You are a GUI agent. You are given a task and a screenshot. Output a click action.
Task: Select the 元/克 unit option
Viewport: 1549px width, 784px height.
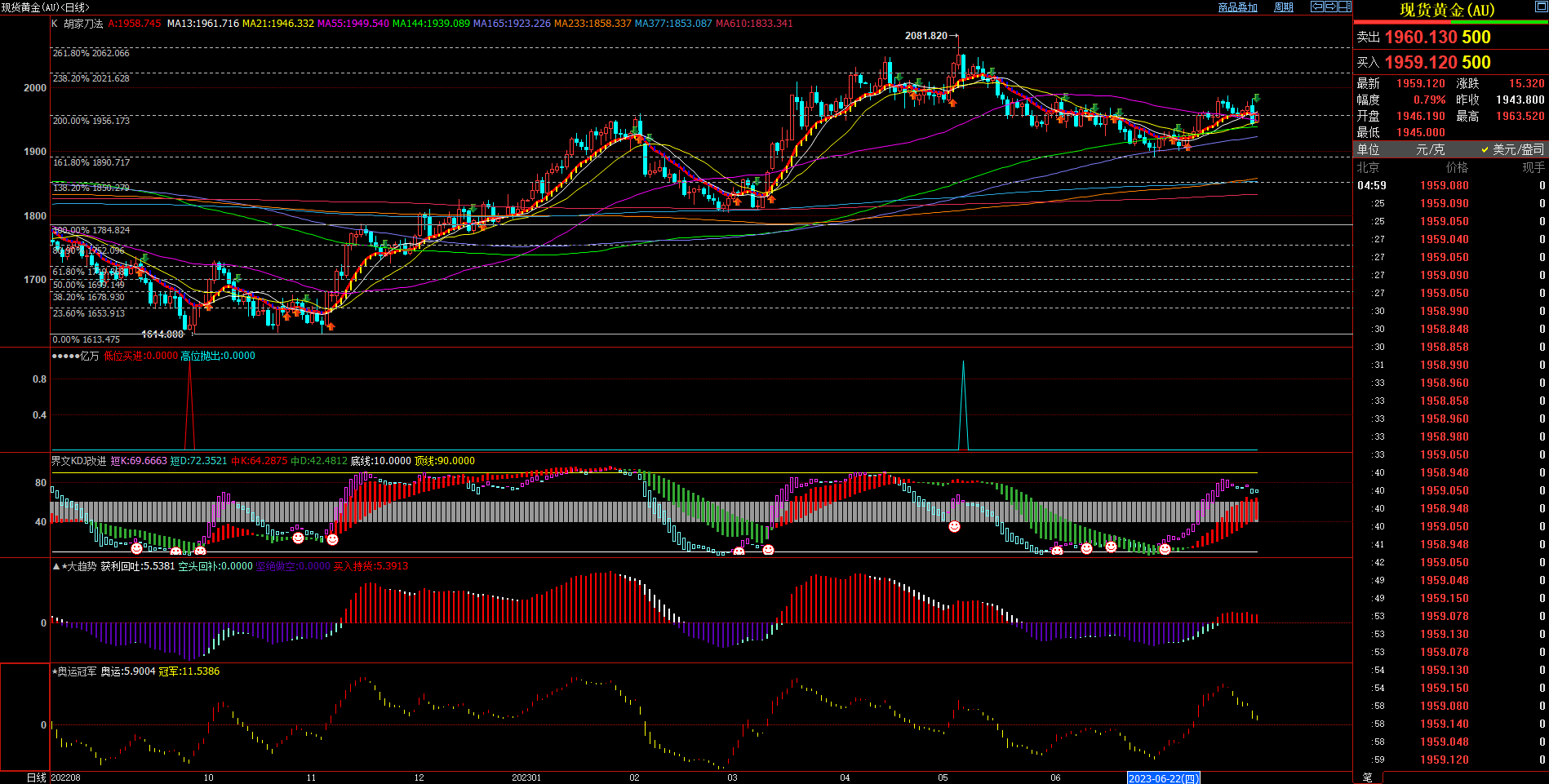point(1430,149)
